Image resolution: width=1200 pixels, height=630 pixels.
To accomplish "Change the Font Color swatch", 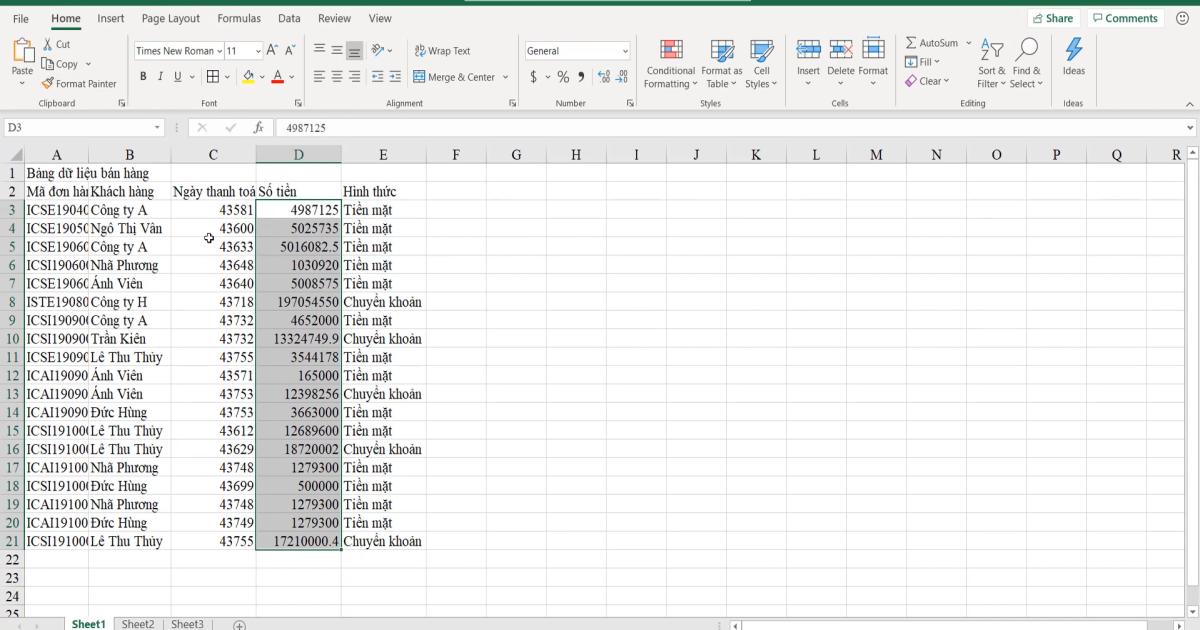I will (278, 76).
